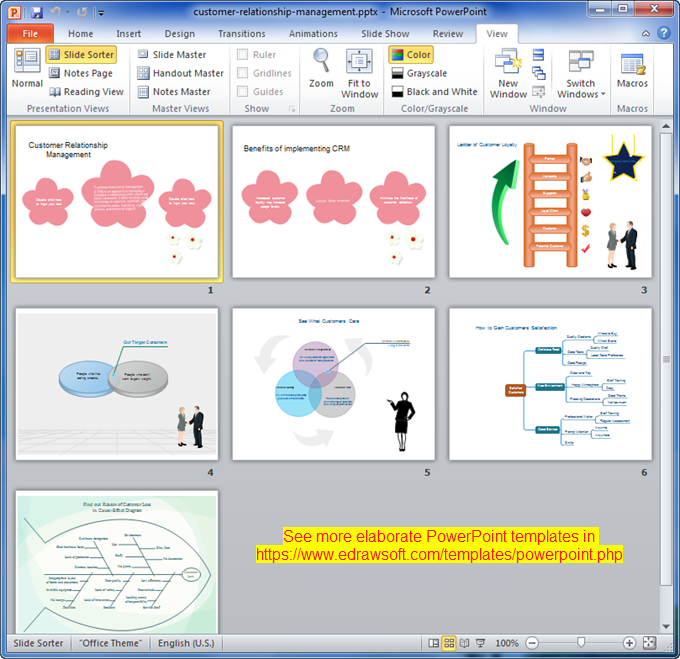Click the Save icon in the quick access toolbar
680x659 pixels.
[x=37, y=12]
